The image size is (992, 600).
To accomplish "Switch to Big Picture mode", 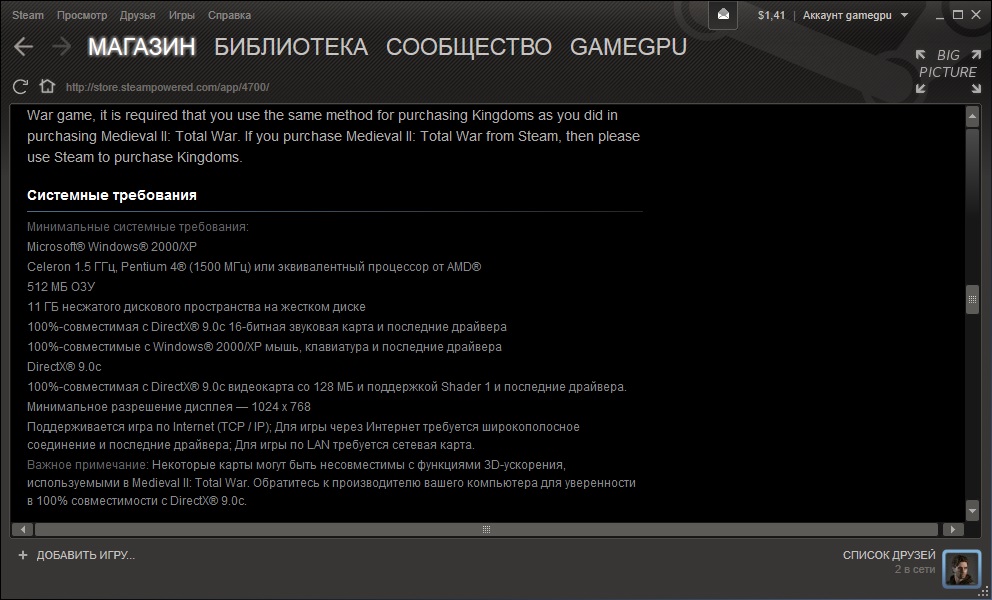I will point(948,72).
